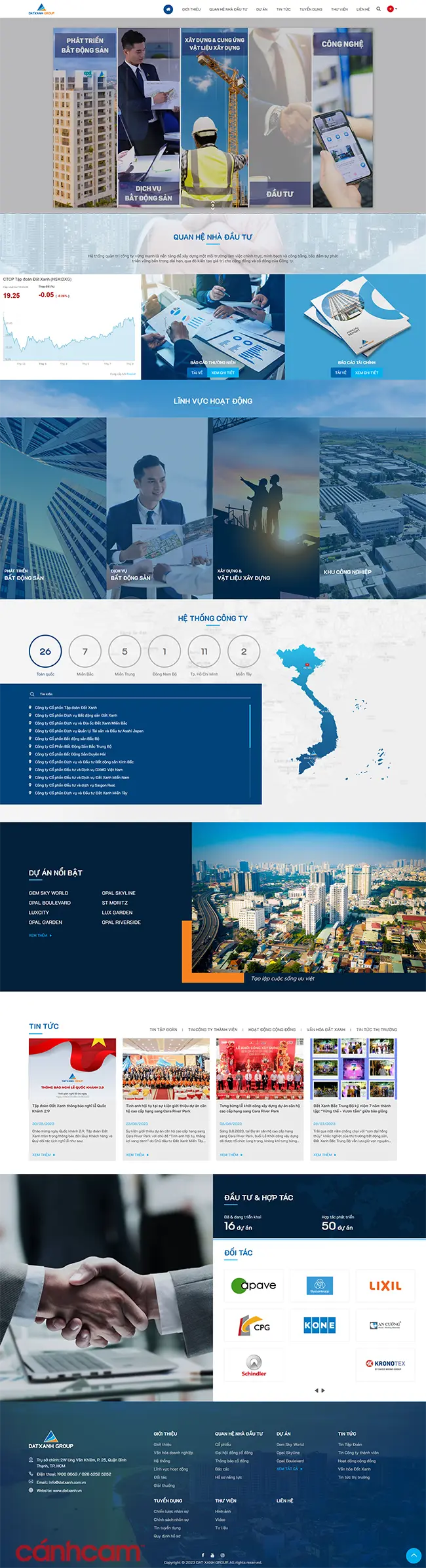
Task: Switch to TIN TẬP ĐOÀN news tab
Action: [163, 1030]
